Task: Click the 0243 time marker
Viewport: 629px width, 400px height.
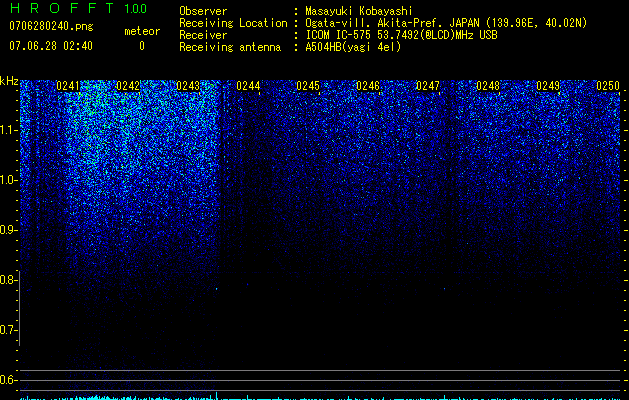Action: [188, 86]
